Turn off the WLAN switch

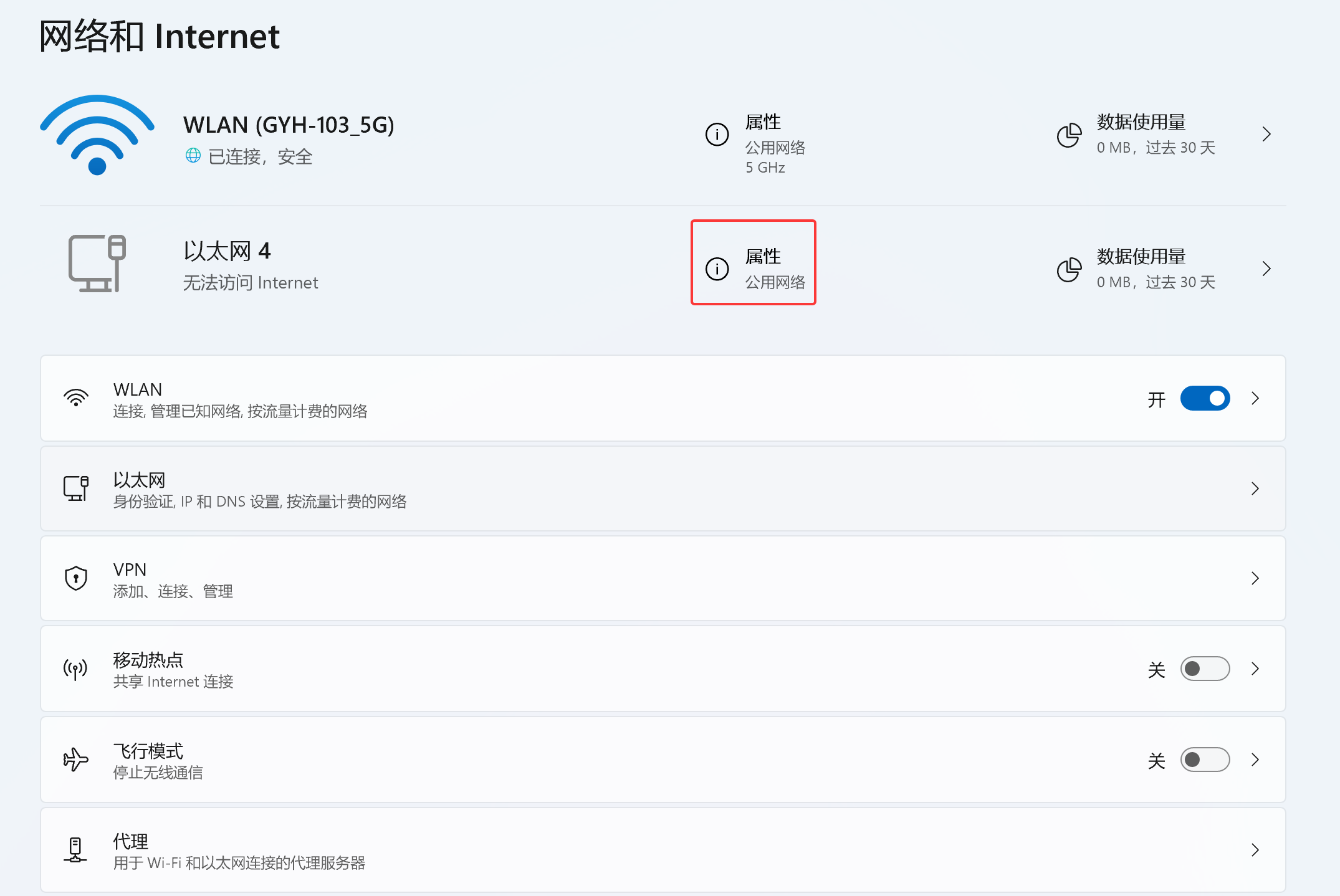[x=1204, y=398]
